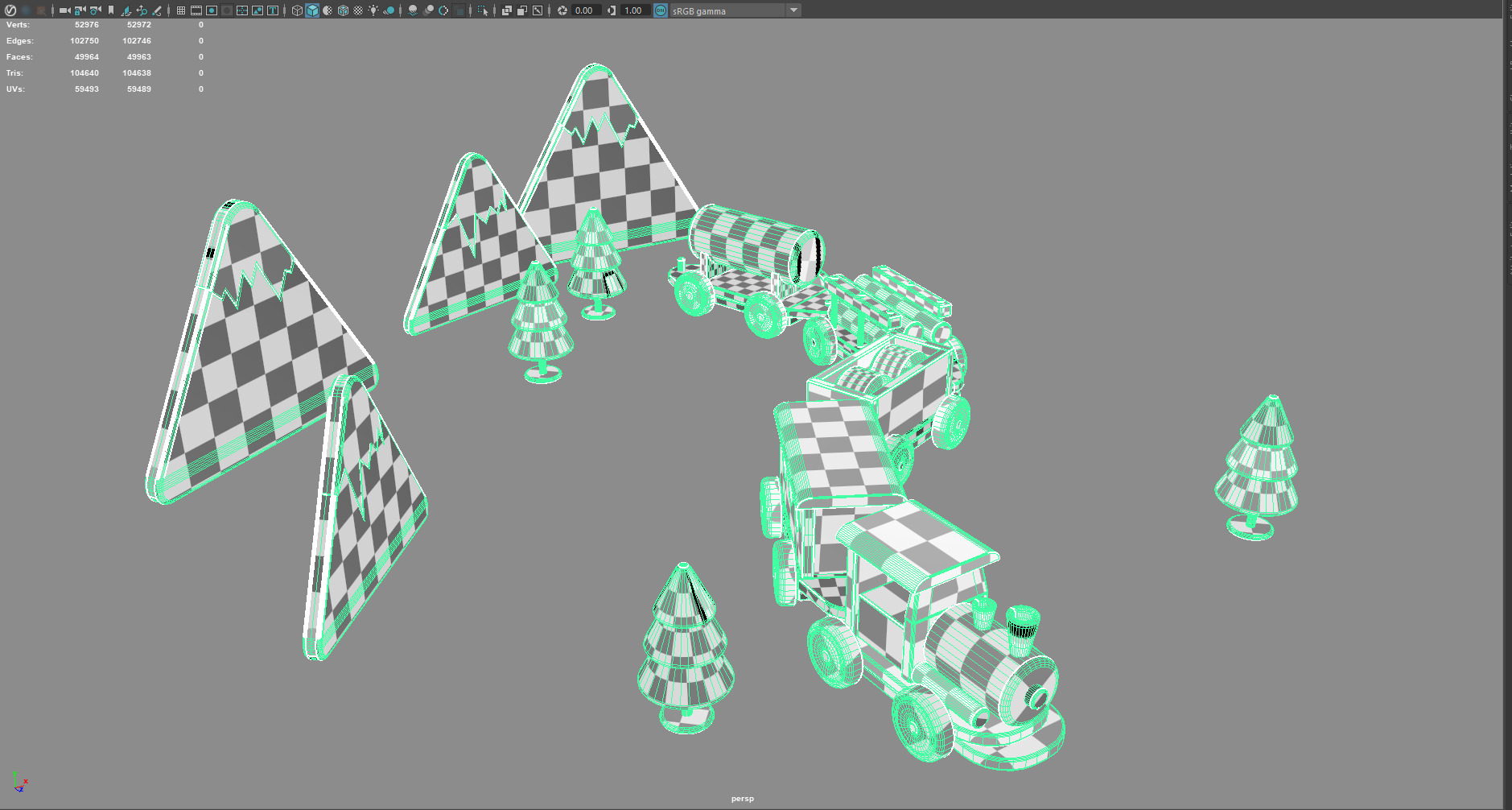Toggle the X-Ray Joints icon
Screen dimensions: 1512x810
(x=538, y=10)
